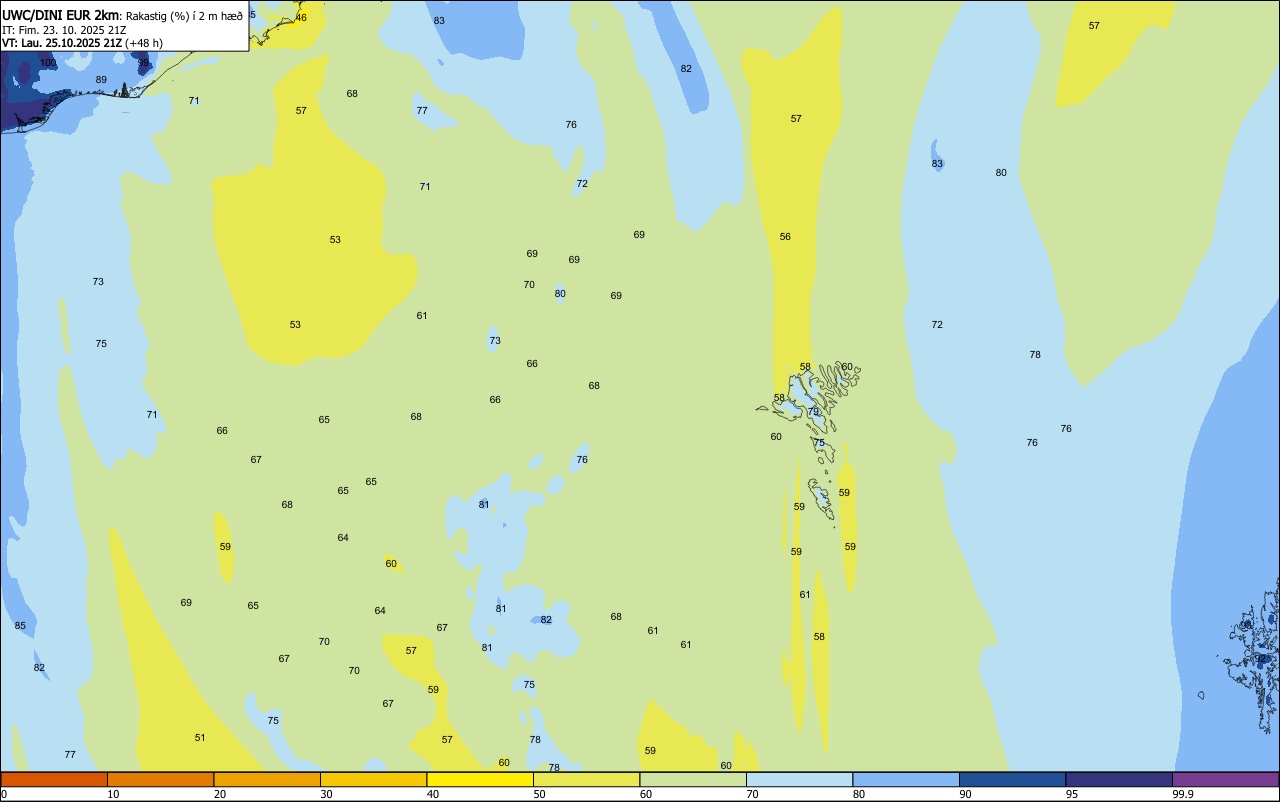The width and height of the screenshot is (1280, 802).
Task: Pick the 20–30 amber legend swatch
Action: point(267,779)
